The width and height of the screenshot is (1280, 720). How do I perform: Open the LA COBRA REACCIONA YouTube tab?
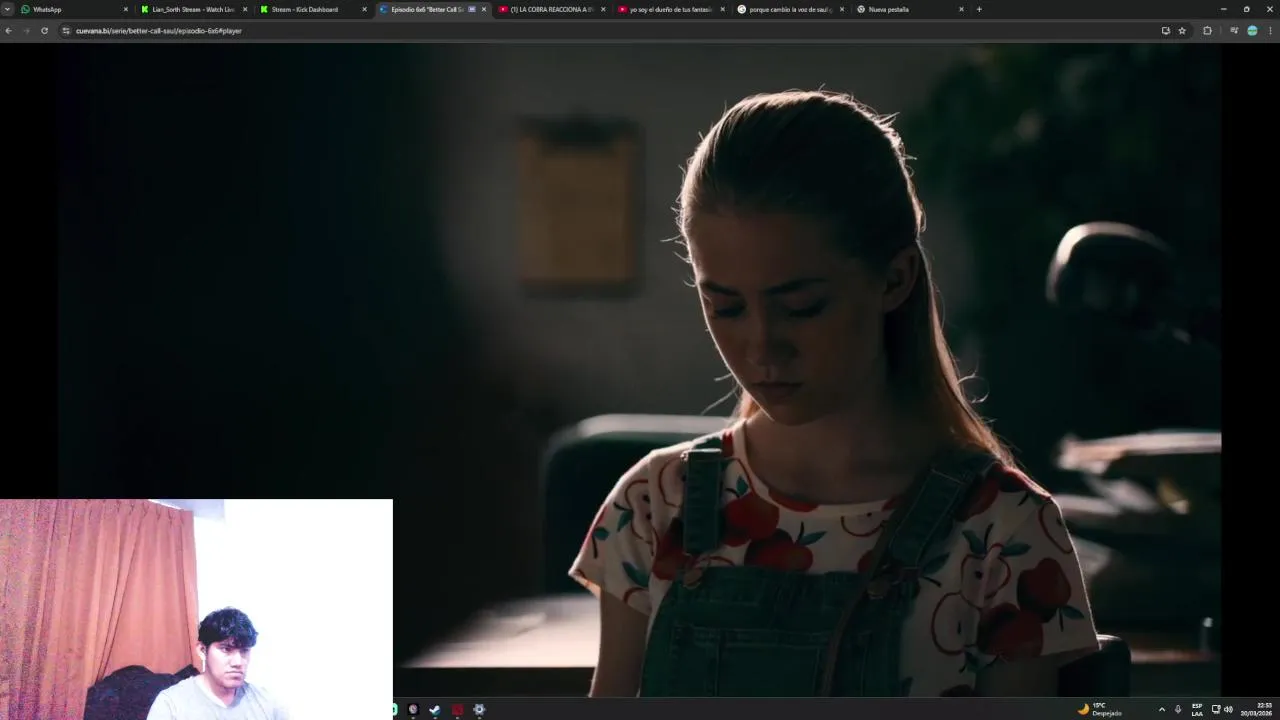pyautogui.click(x=552, y=9)
